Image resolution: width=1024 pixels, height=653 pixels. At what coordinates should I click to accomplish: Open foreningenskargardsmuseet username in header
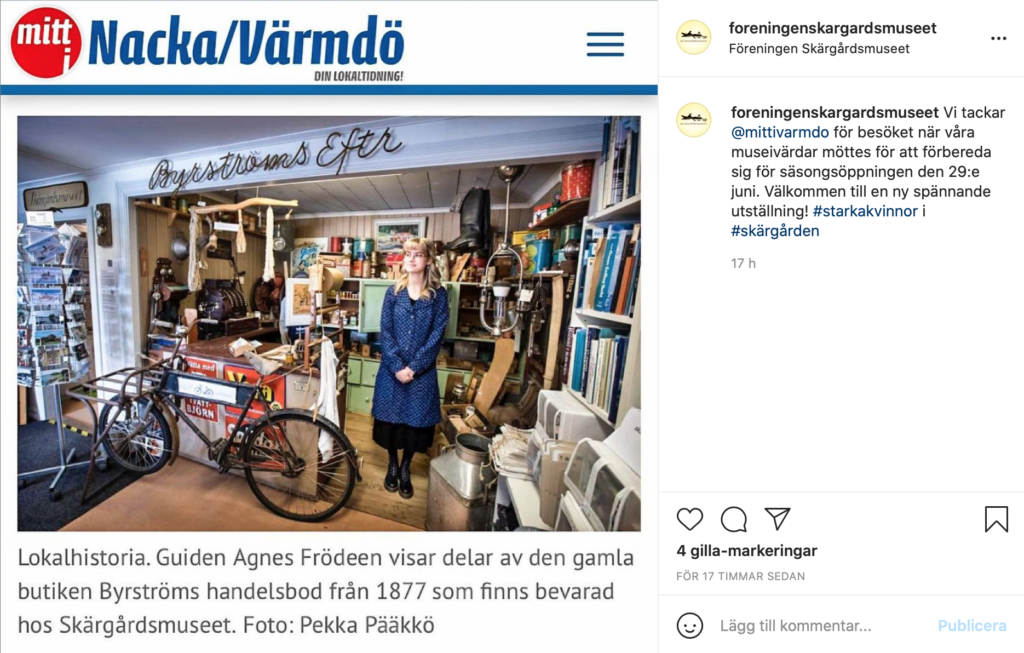click(x=832, y=28)
